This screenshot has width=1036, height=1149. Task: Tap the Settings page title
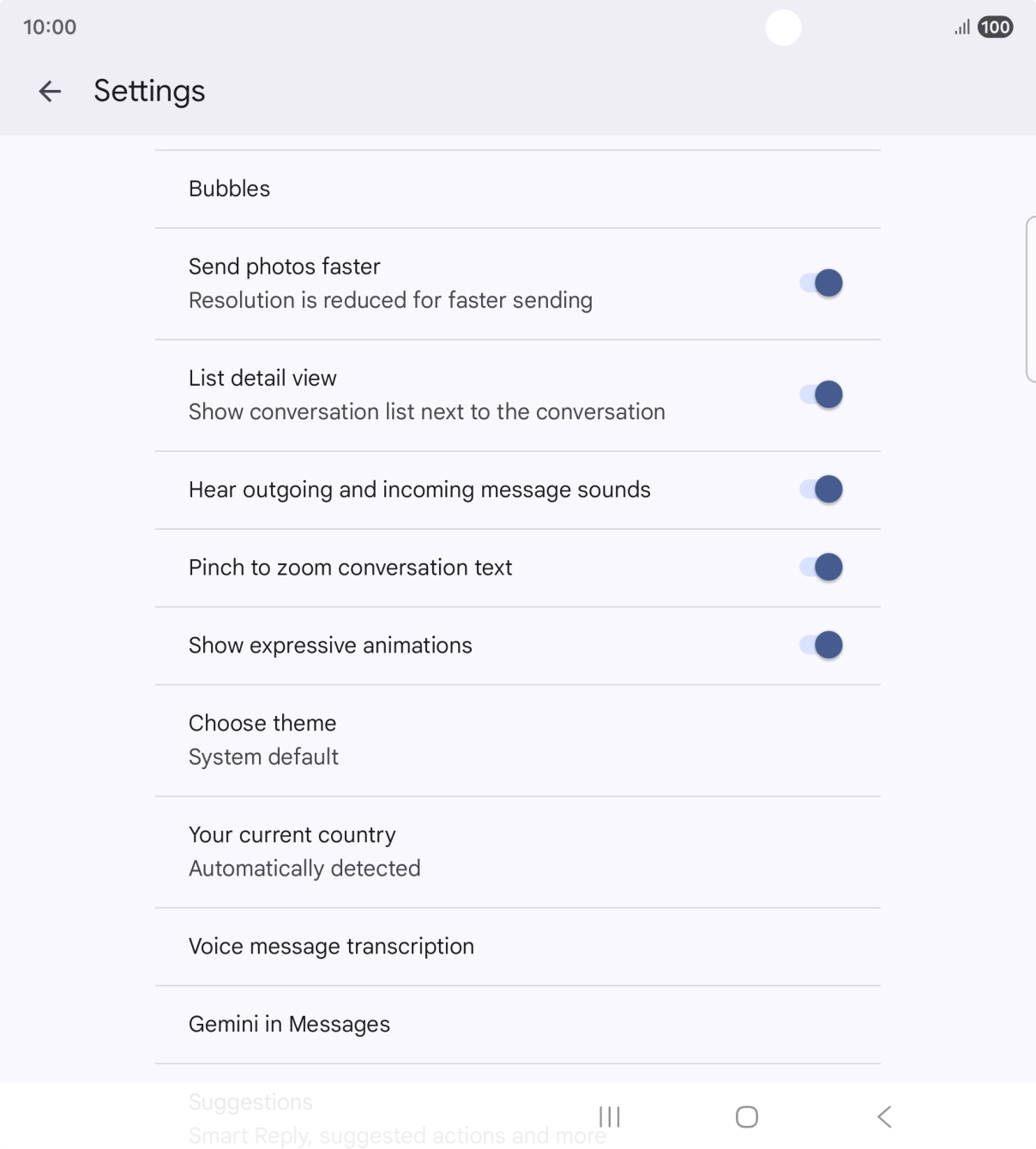click(x=149, y=91)
